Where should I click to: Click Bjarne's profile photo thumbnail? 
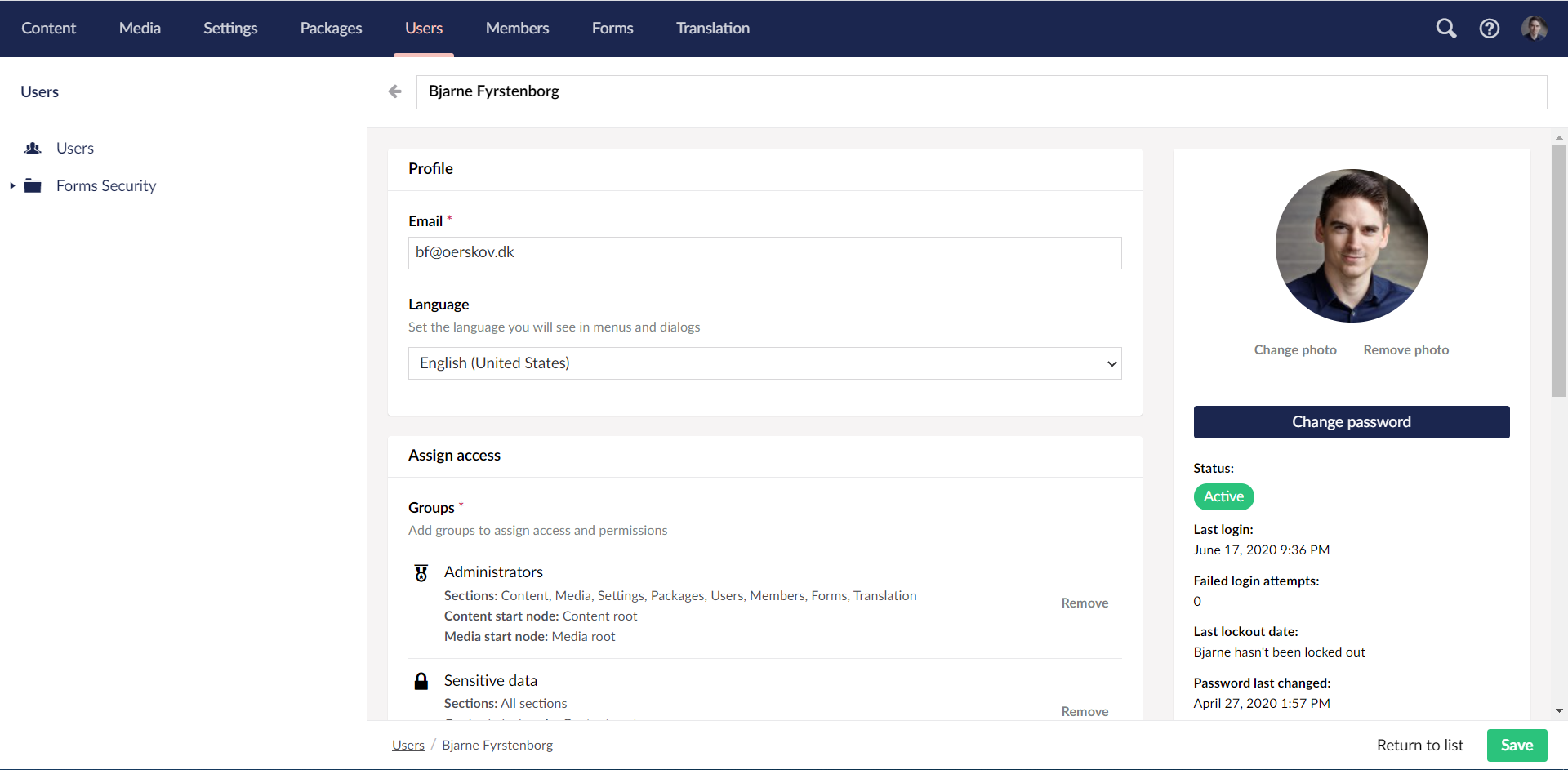[x=1352, y=246]
